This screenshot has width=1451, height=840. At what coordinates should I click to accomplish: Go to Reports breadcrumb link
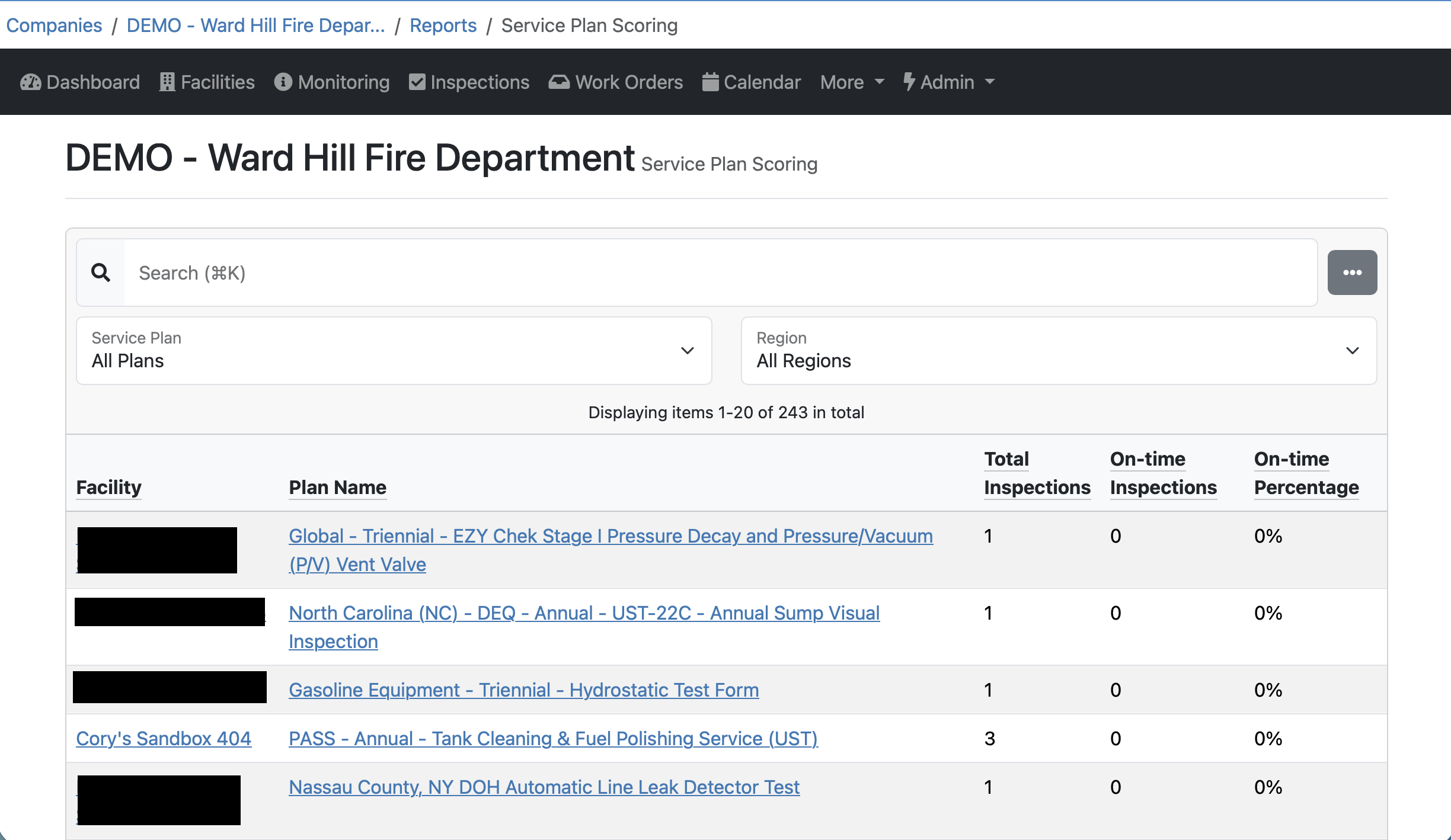click(x=443, y=25)
